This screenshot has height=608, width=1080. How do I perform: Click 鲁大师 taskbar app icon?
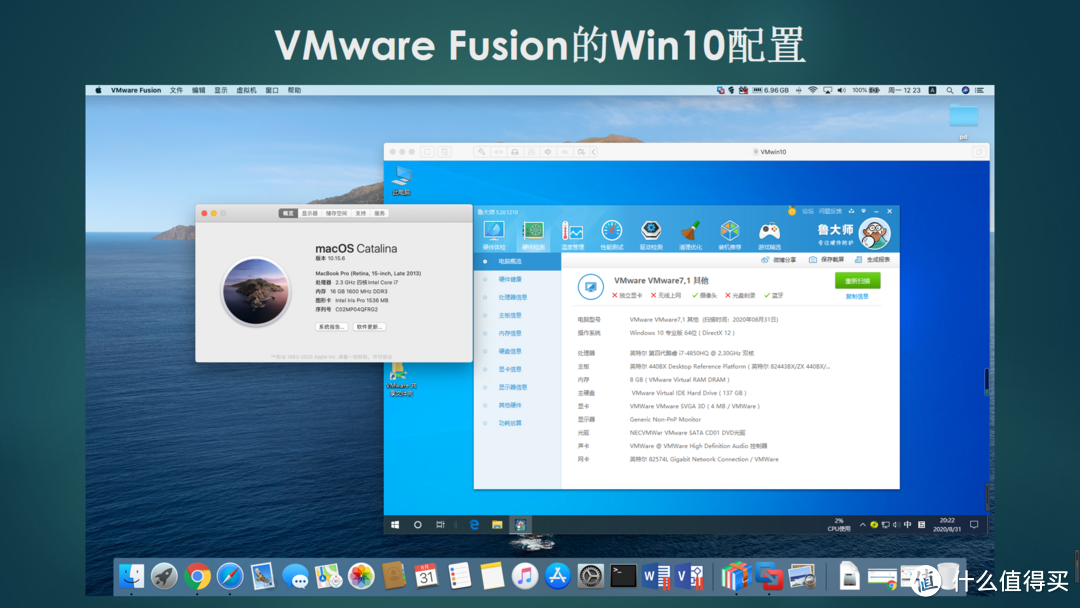(x=520, y=525)
